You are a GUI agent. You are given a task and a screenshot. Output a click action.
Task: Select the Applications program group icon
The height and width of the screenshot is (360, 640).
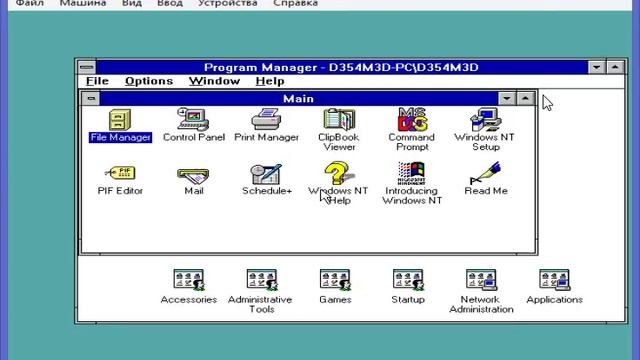tap(554, 280)
